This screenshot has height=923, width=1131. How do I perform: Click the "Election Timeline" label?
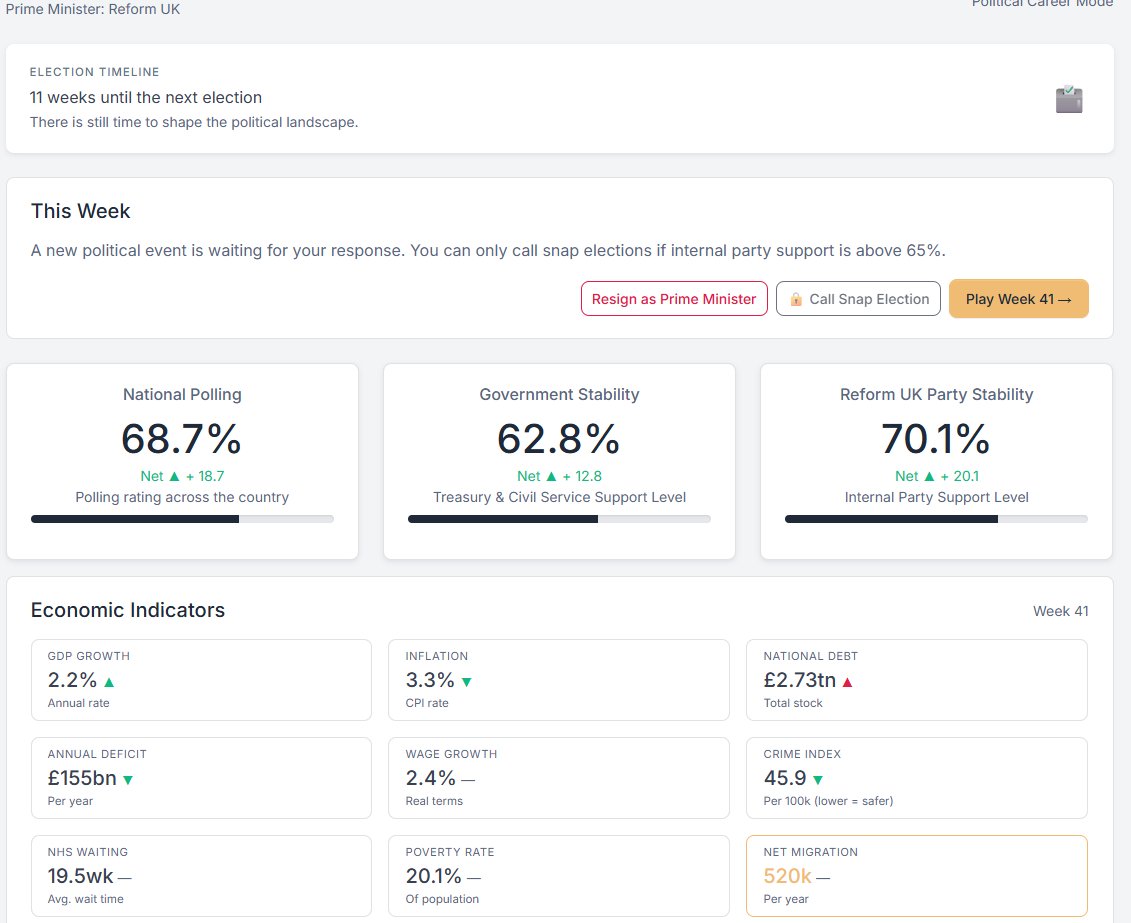pos(94,72)
